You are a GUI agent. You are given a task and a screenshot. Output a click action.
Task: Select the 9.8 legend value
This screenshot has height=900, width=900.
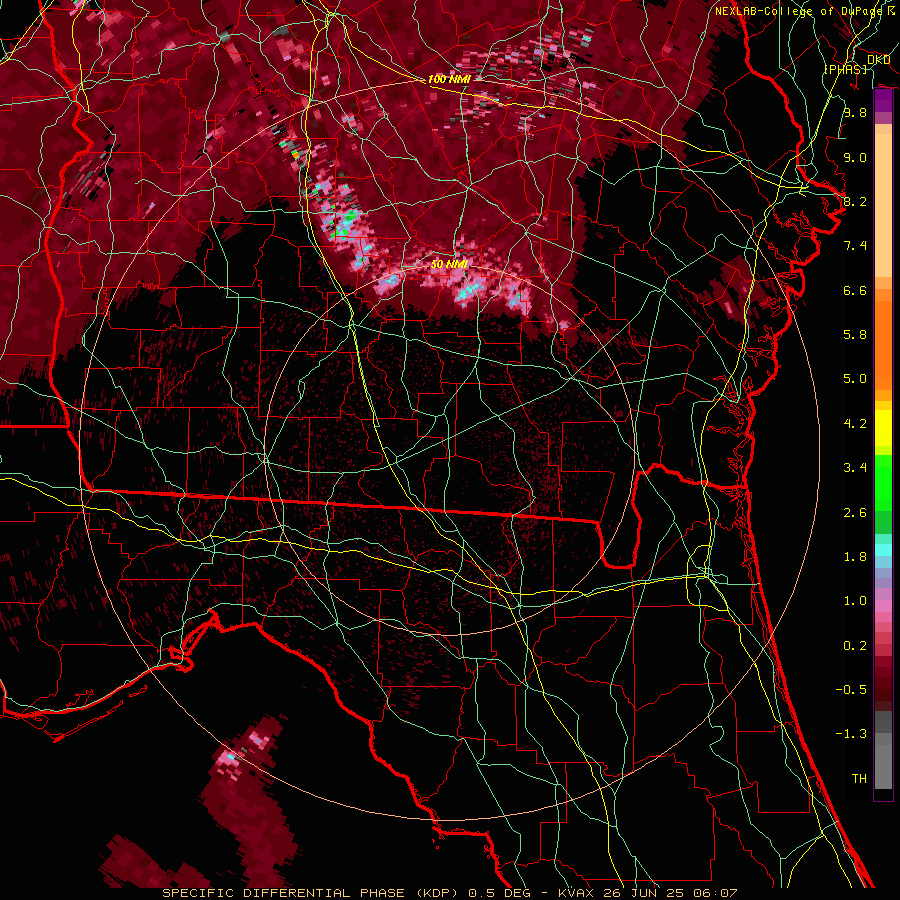coord(855,112)
